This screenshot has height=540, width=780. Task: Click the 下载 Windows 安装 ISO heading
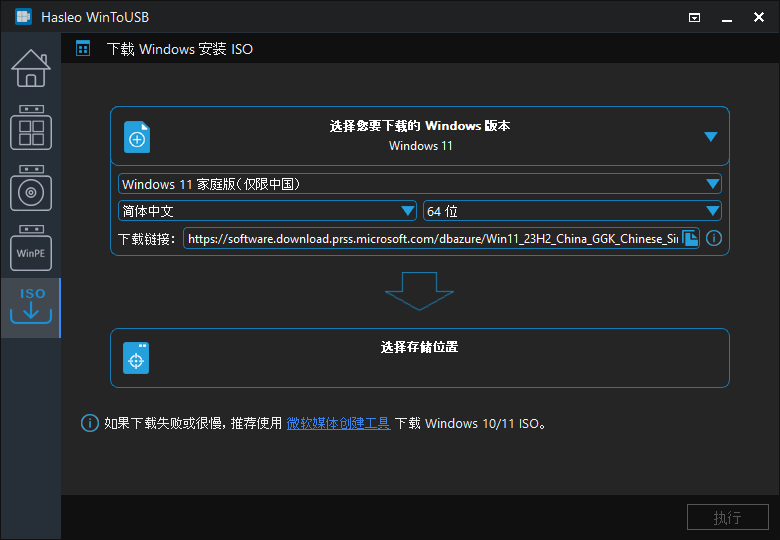click(180, 49)
